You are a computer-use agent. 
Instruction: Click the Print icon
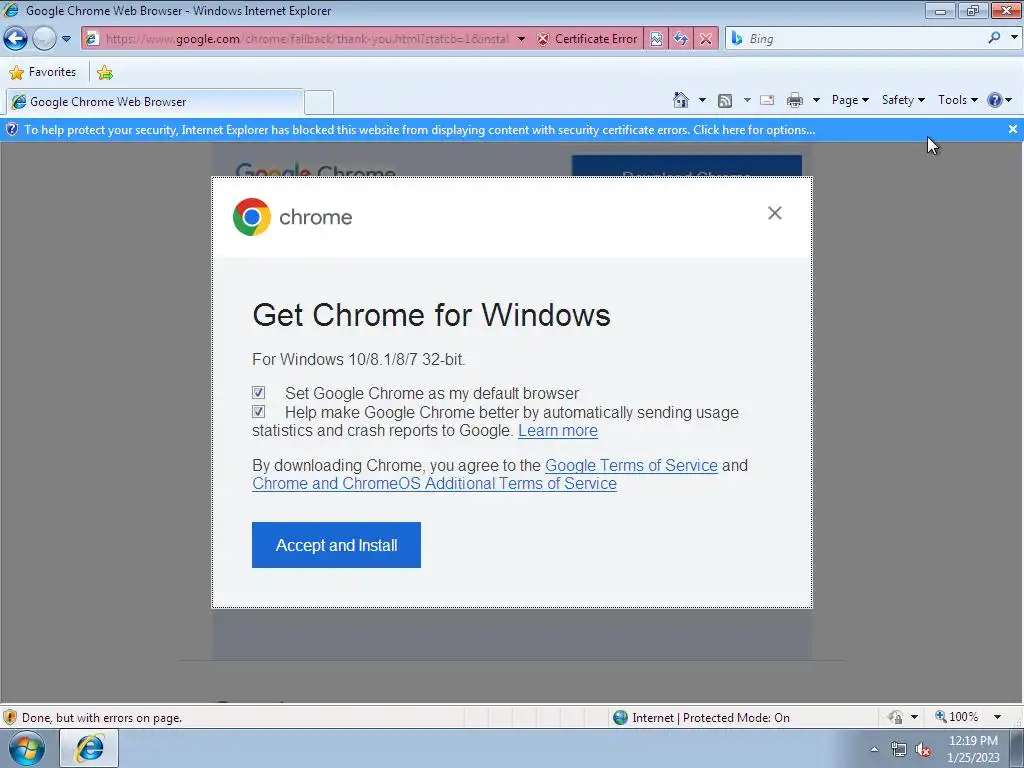tap(795, 100)
